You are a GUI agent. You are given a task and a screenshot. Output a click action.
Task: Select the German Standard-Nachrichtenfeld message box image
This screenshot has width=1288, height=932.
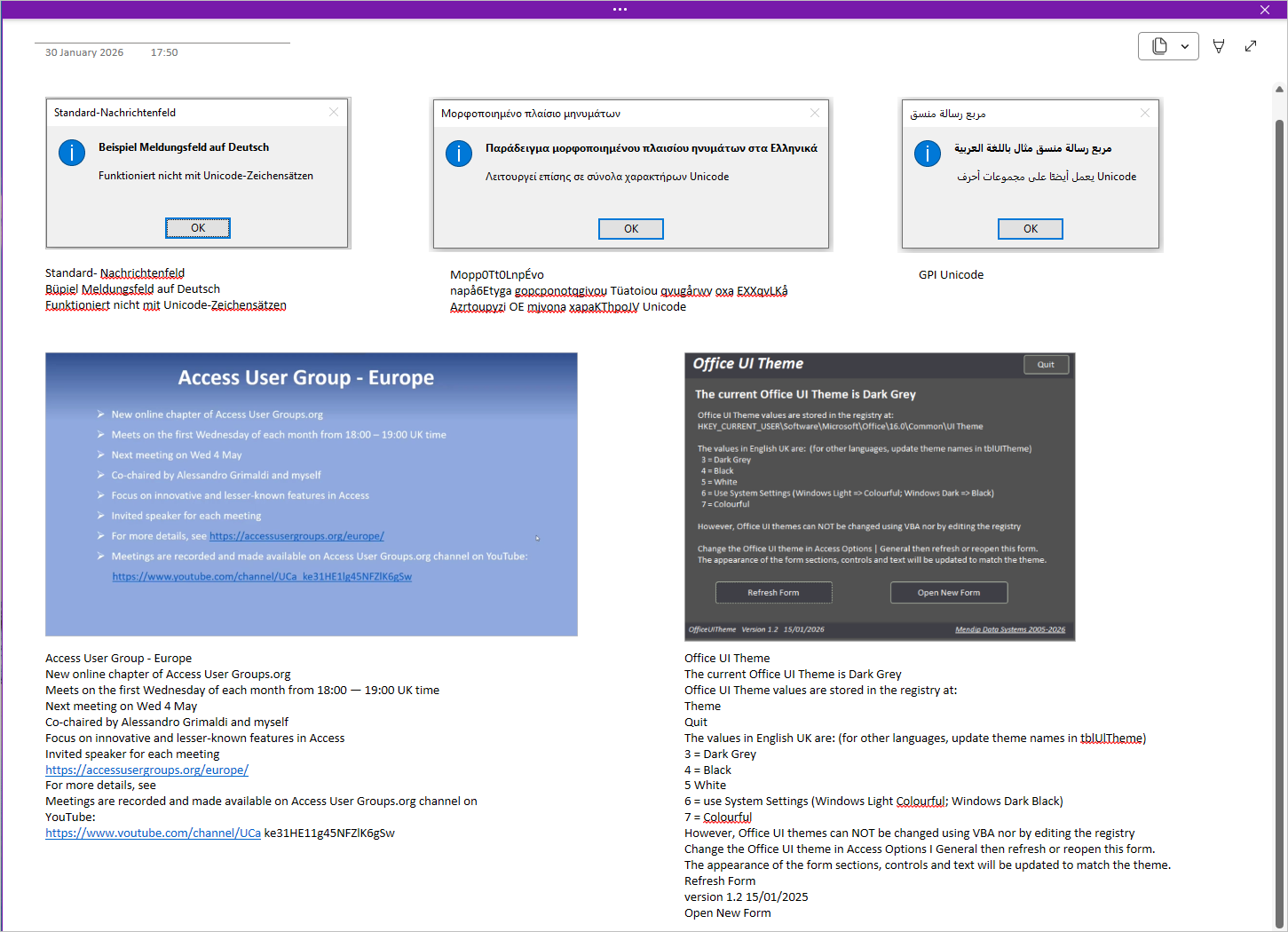[x=198, y=173]
